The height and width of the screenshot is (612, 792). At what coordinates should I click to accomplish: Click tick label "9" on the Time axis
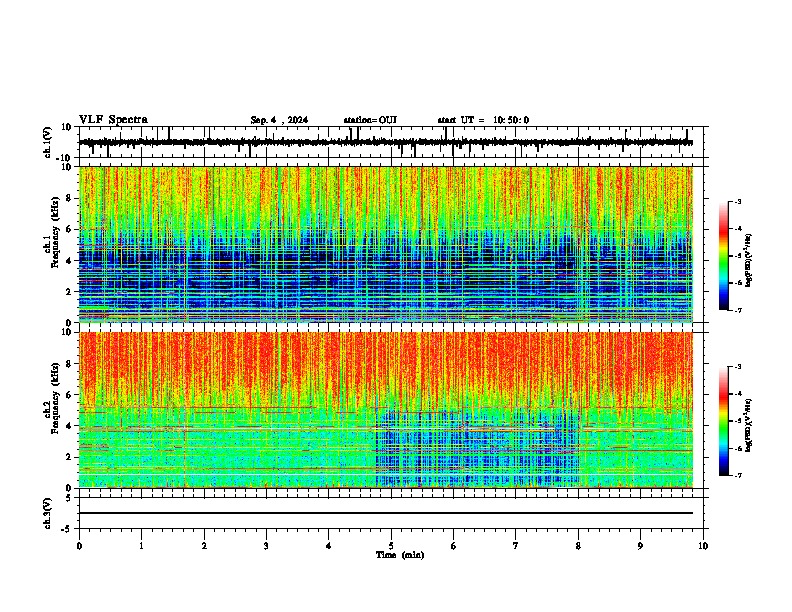pyautogui.click(x=640, y=546)
